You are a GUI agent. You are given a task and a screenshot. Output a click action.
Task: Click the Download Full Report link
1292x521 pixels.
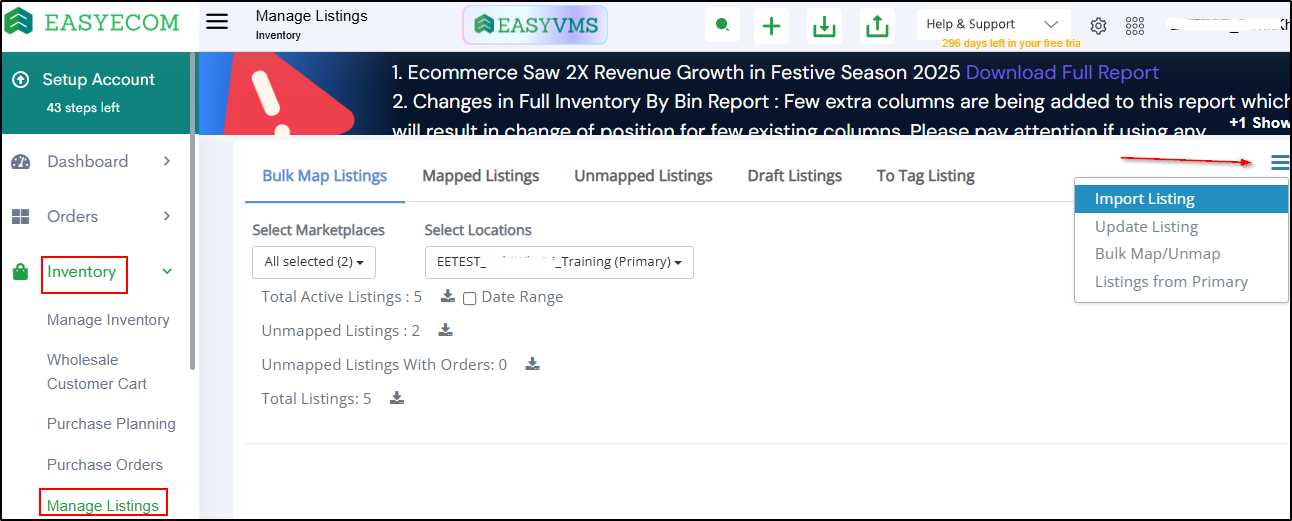pos(1062,73)
